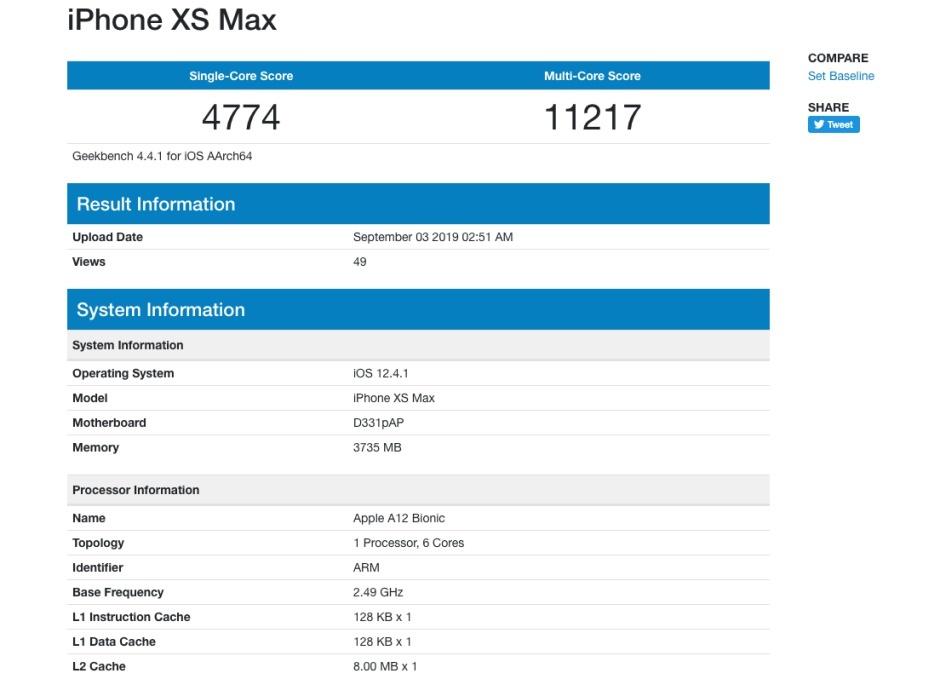Click the iPhone XS Max page title

pyautogui.click(x=172, y=20)
